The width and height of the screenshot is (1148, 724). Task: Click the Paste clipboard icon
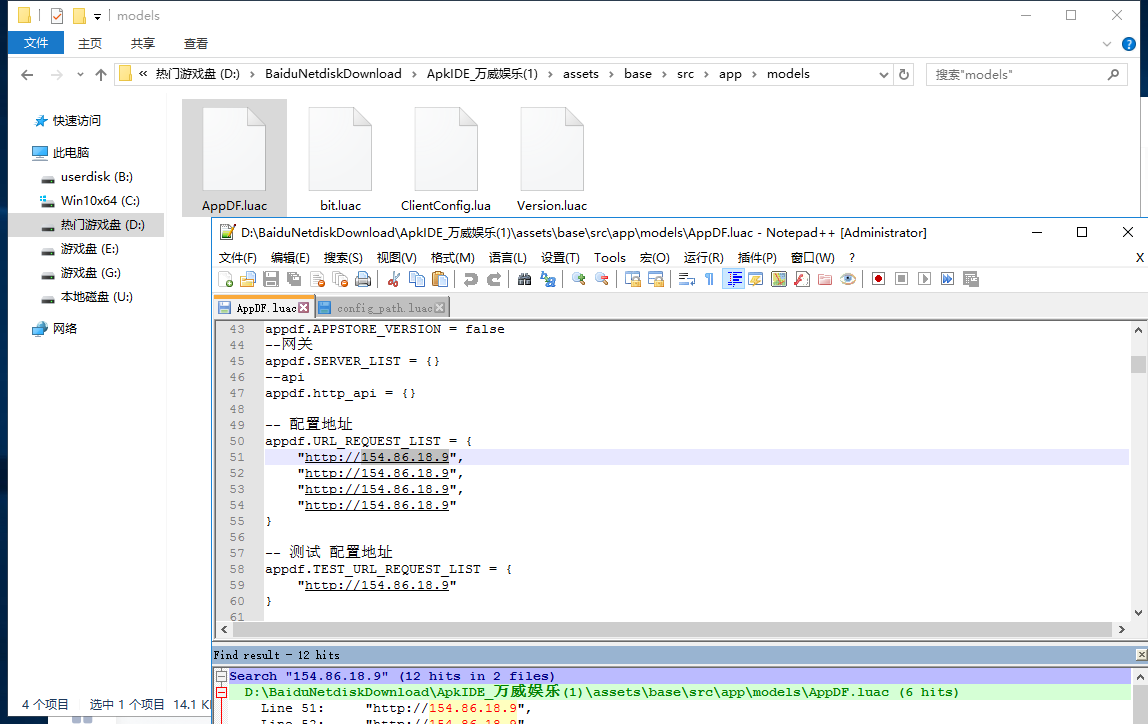pos(440,279)
